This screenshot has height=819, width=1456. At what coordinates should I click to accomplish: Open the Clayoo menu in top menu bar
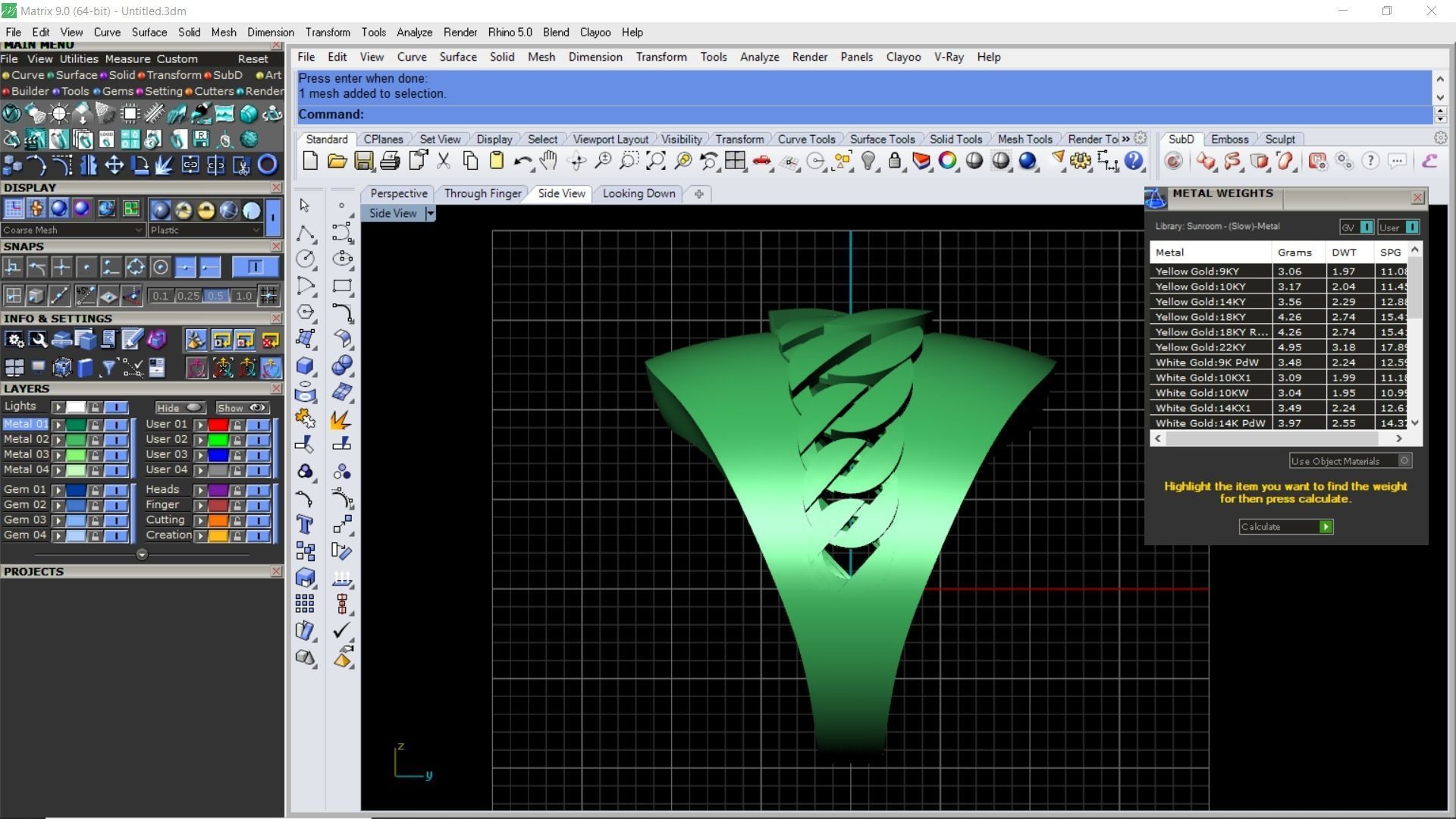pyautogui.click(x=595, y=33)
